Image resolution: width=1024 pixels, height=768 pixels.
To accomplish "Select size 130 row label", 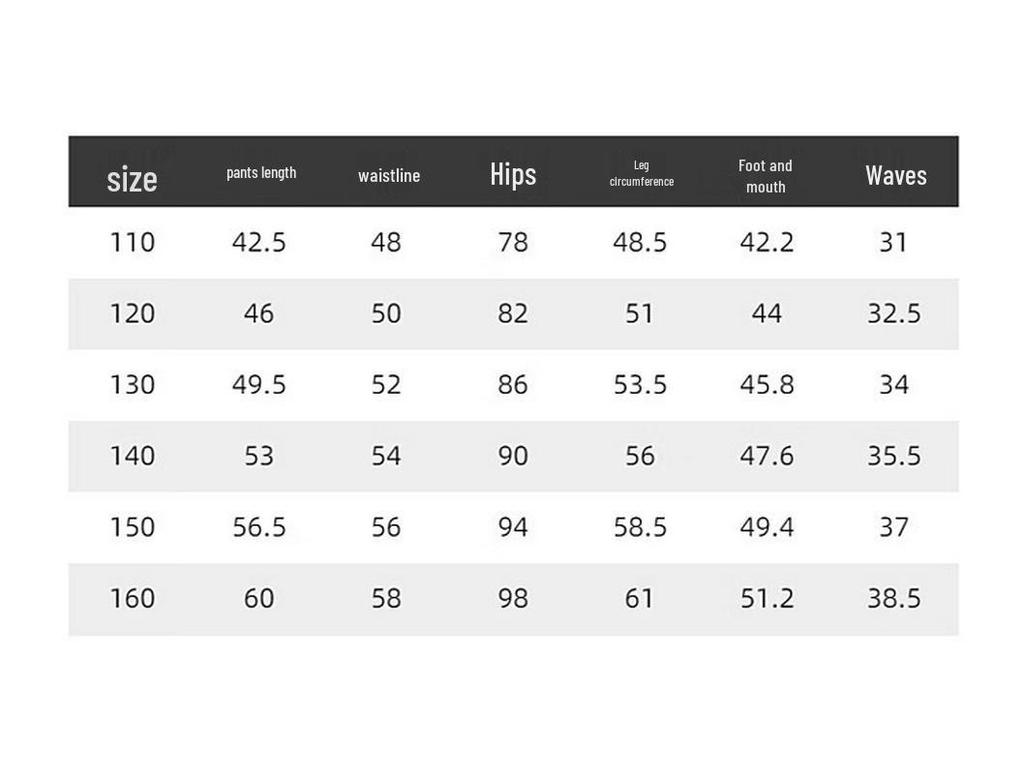I will 133,385.
